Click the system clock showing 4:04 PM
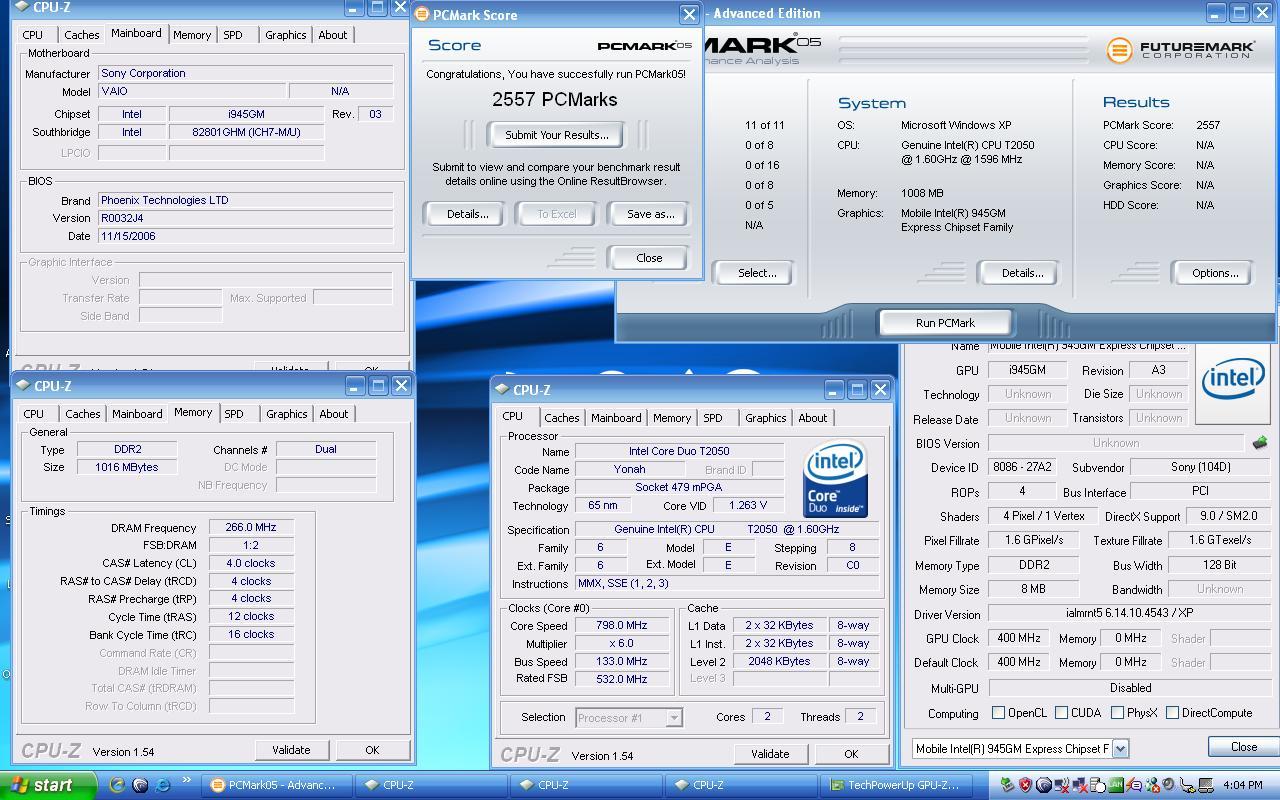 tap(1243, 785)
